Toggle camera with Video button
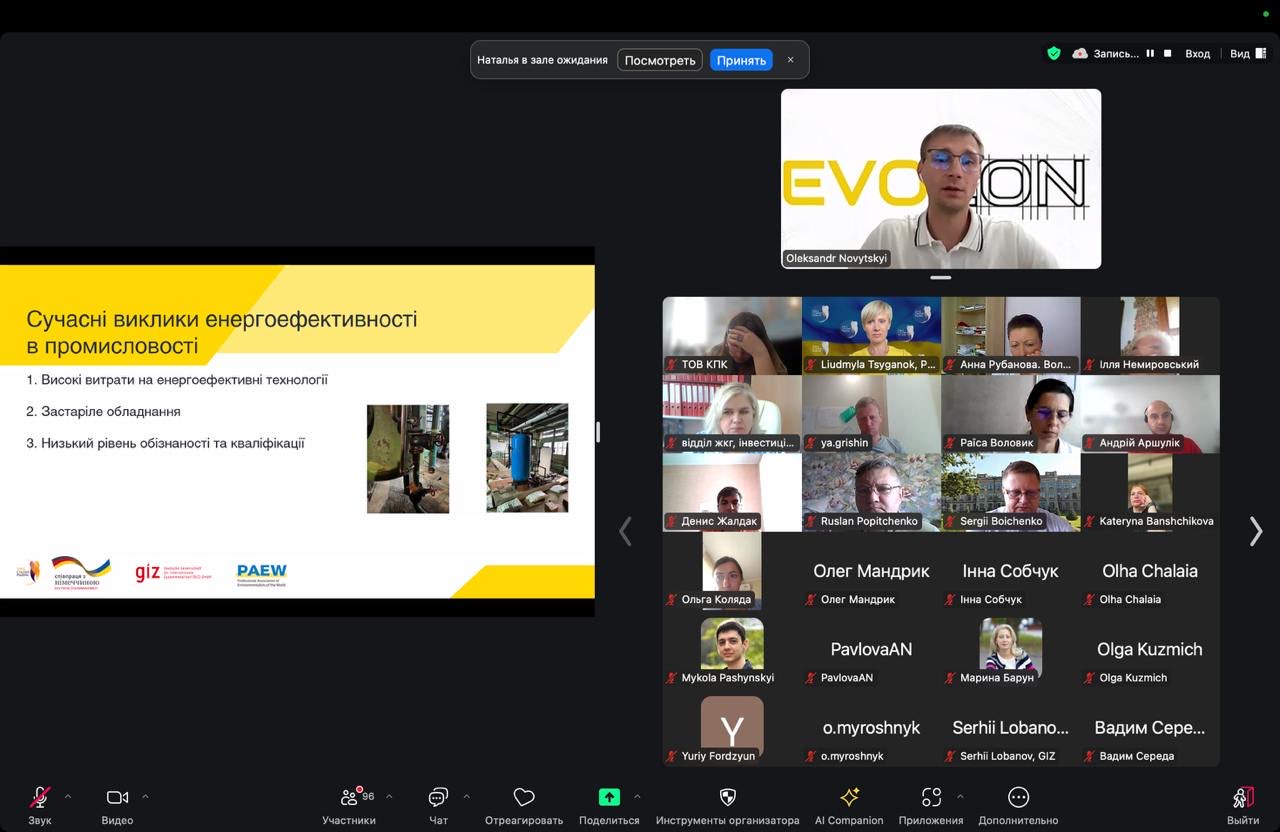Screen dimensions: 1280x832 tap(117, 798)
